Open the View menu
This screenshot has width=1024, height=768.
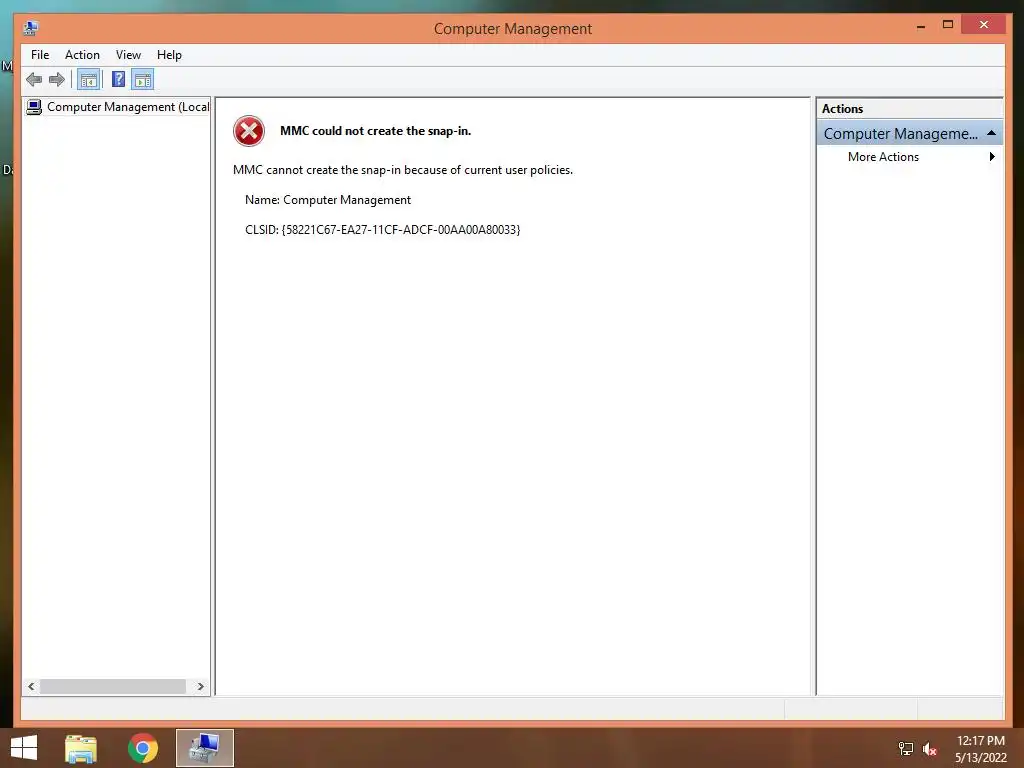coord(128,55)
